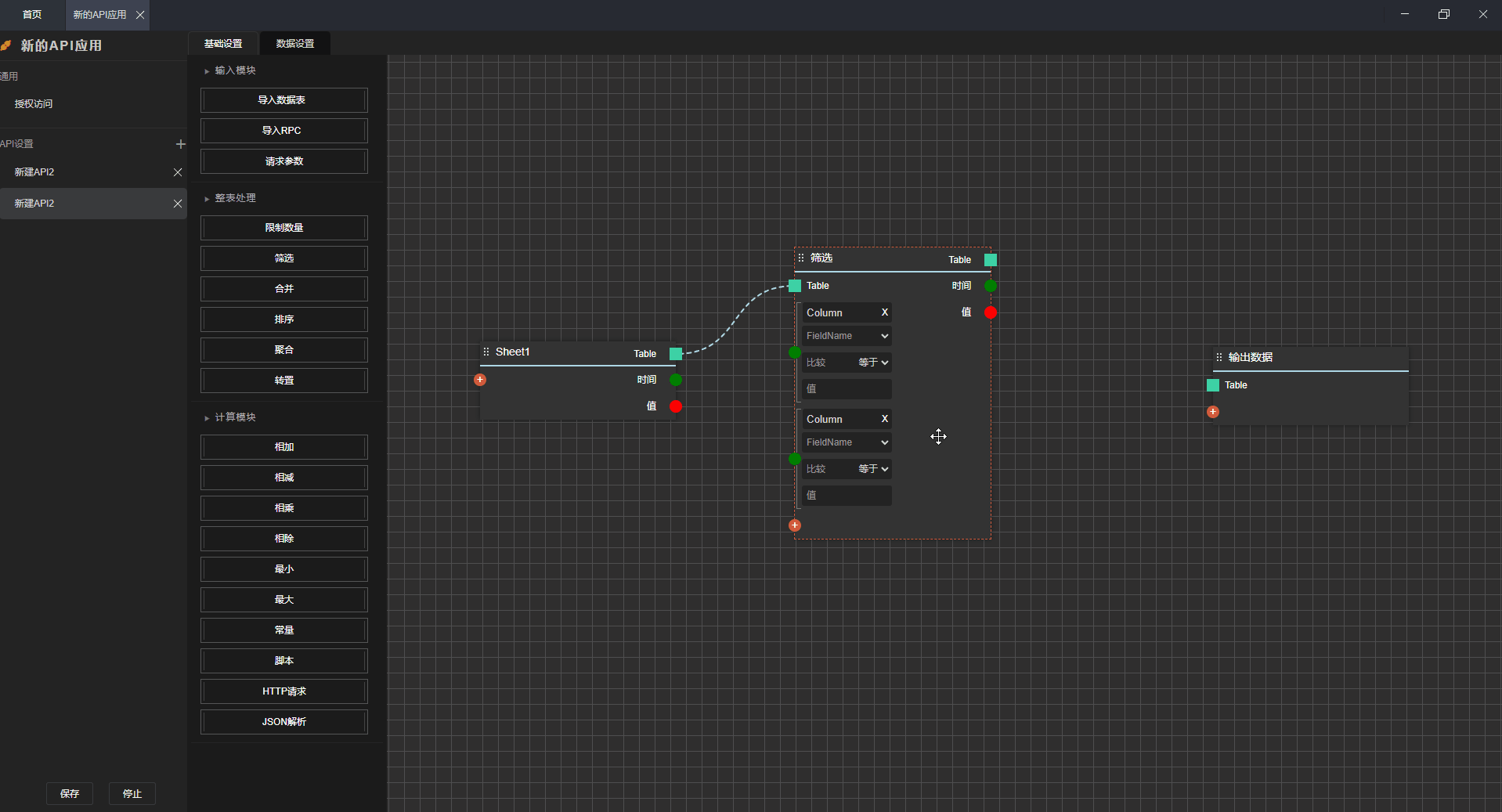This screenshot has width=1502, height=812.
Task: Click the 保存 button
Action: tap(70, 793)
